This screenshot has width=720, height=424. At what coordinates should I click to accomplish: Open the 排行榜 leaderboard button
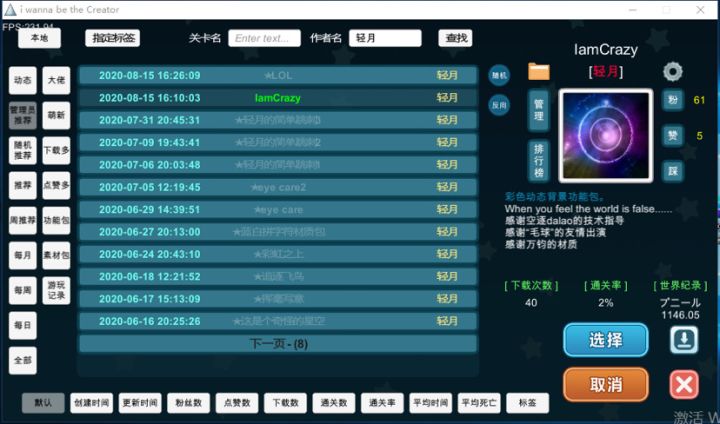(x=539, y=161)
